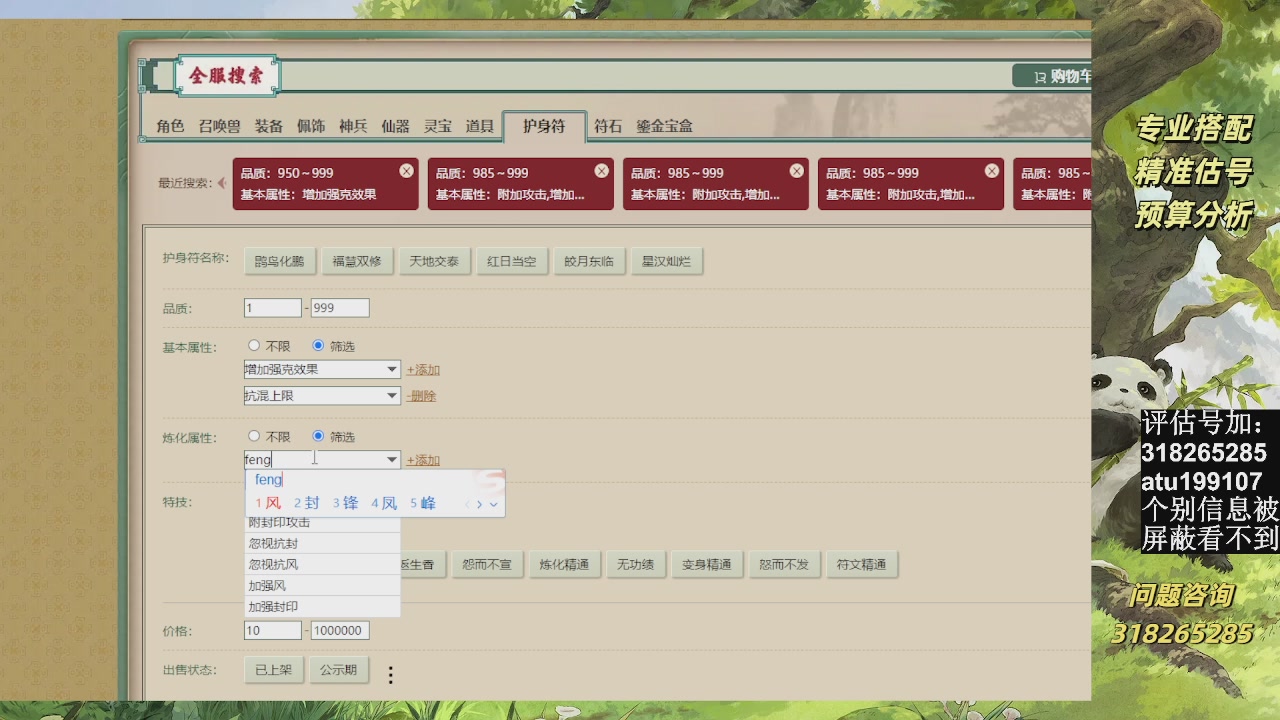Click the three-dot icon beside 公示期
The image size is (1280, 720).
pos(391,675)
